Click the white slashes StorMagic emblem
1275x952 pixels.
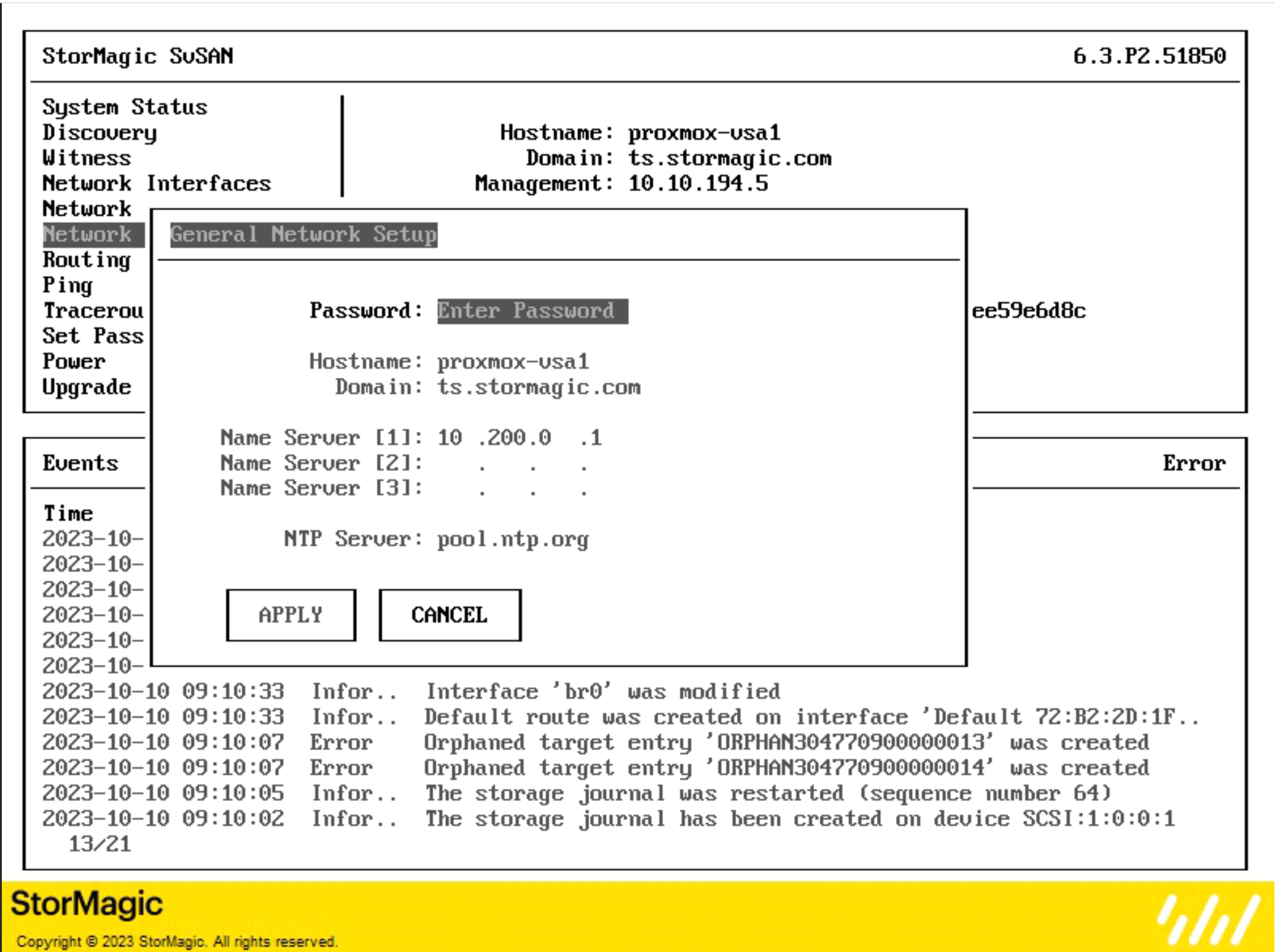[x=1207, y=919]
